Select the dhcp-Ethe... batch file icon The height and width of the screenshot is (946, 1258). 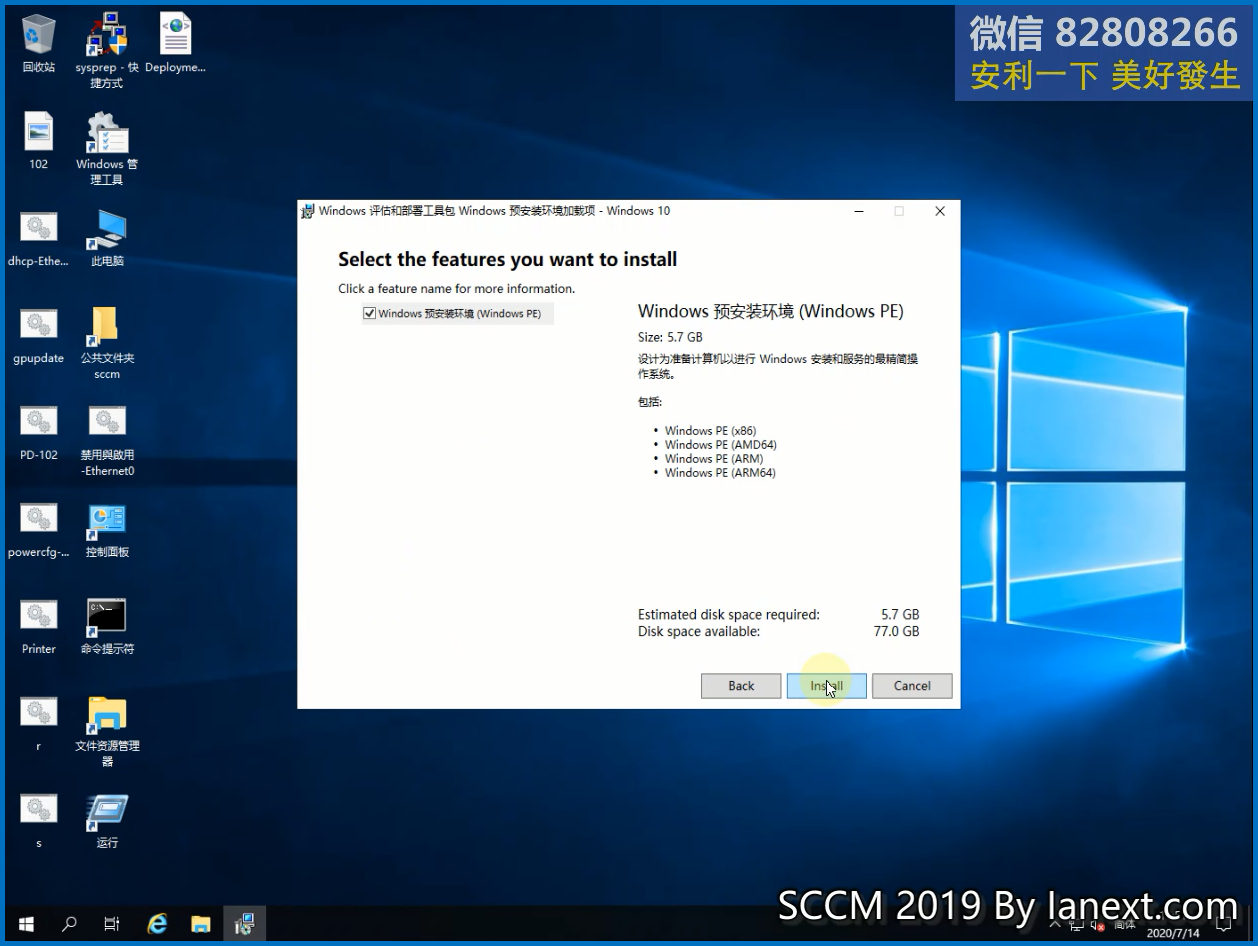[38, 238]
